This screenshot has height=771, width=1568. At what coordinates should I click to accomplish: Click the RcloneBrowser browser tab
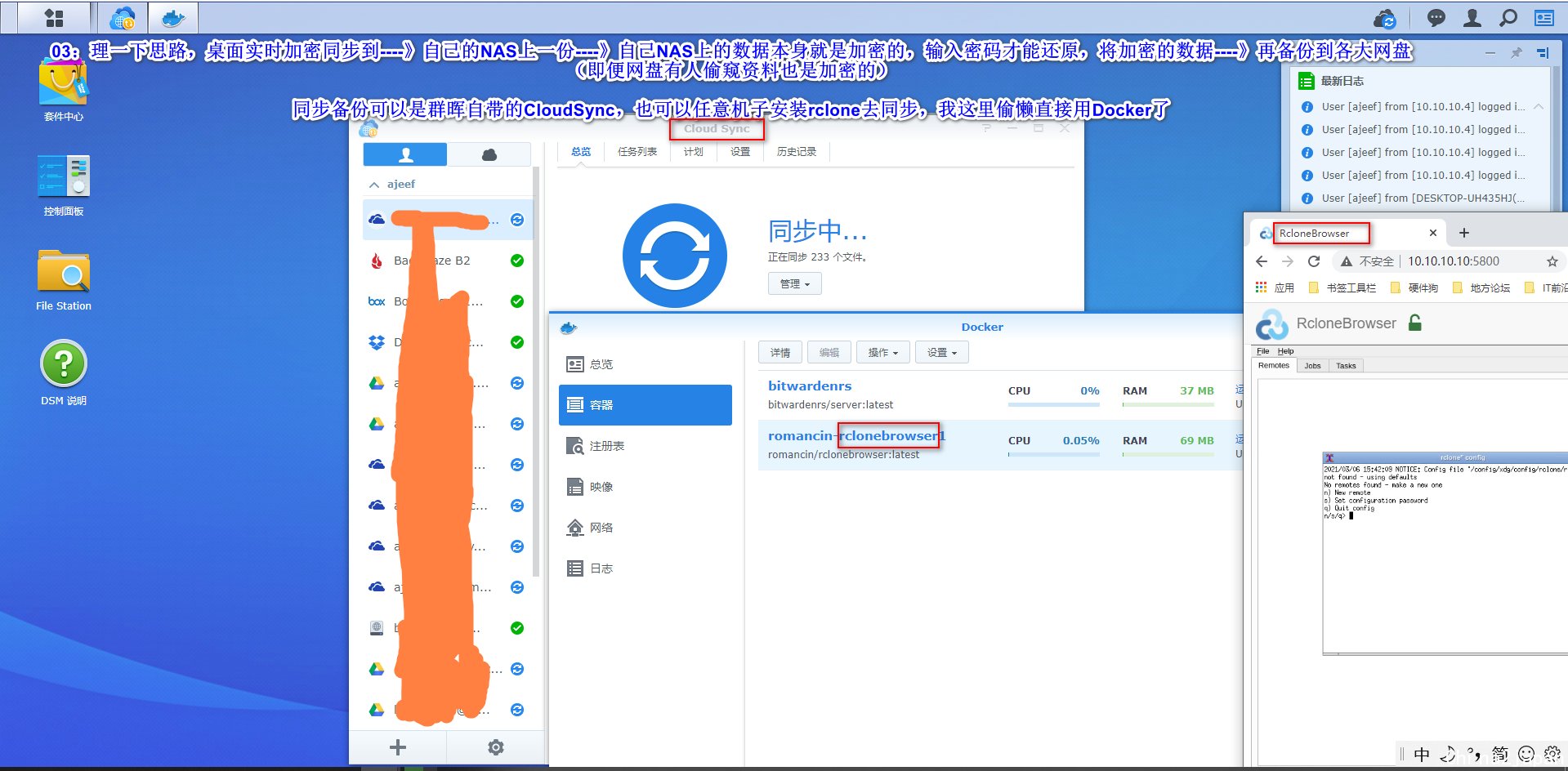[1348, 234]
